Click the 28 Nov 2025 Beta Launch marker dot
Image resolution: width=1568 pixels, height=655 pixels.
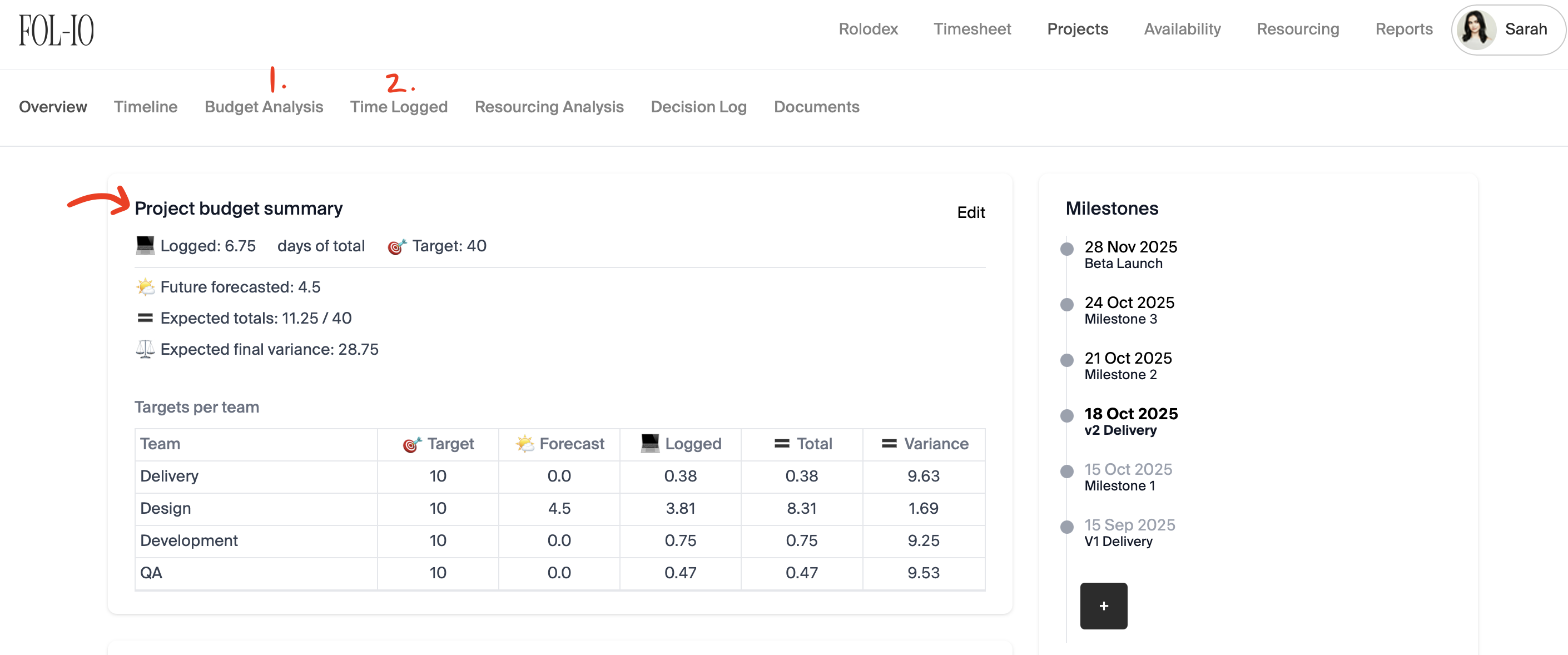pos(1066,249)
